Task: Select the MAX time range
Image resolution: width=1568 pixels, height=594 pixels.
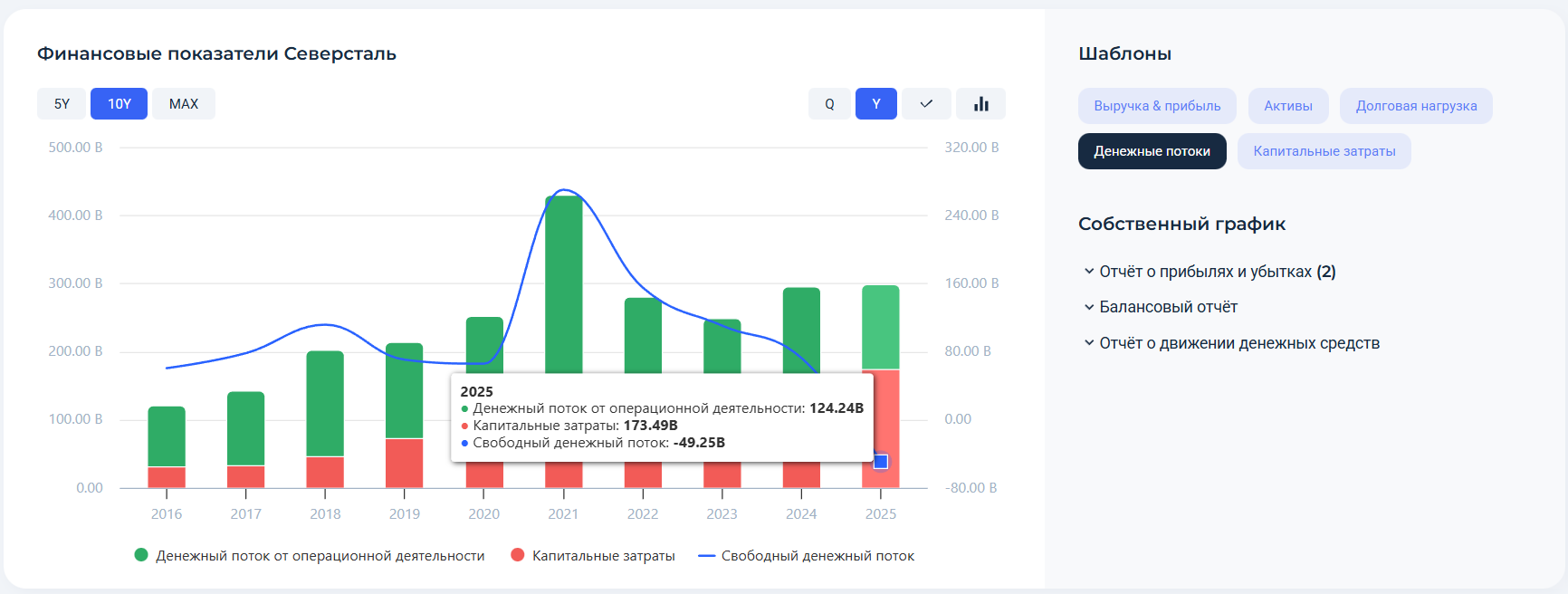Action: (183, 104)
